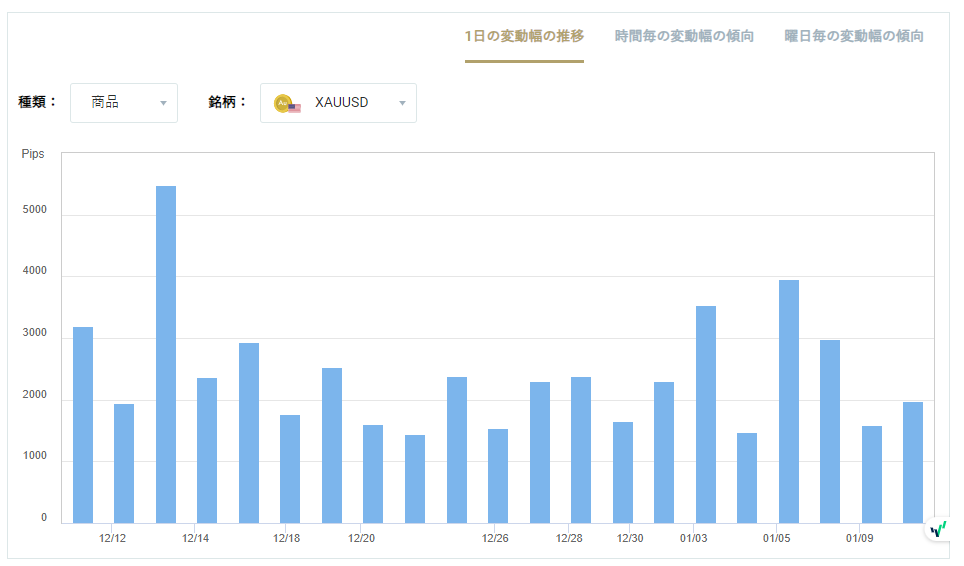Image resolution: width=964 pixels, height=566 pixels.
Task: Click the green checkmark widget icon
Action: 939,529
